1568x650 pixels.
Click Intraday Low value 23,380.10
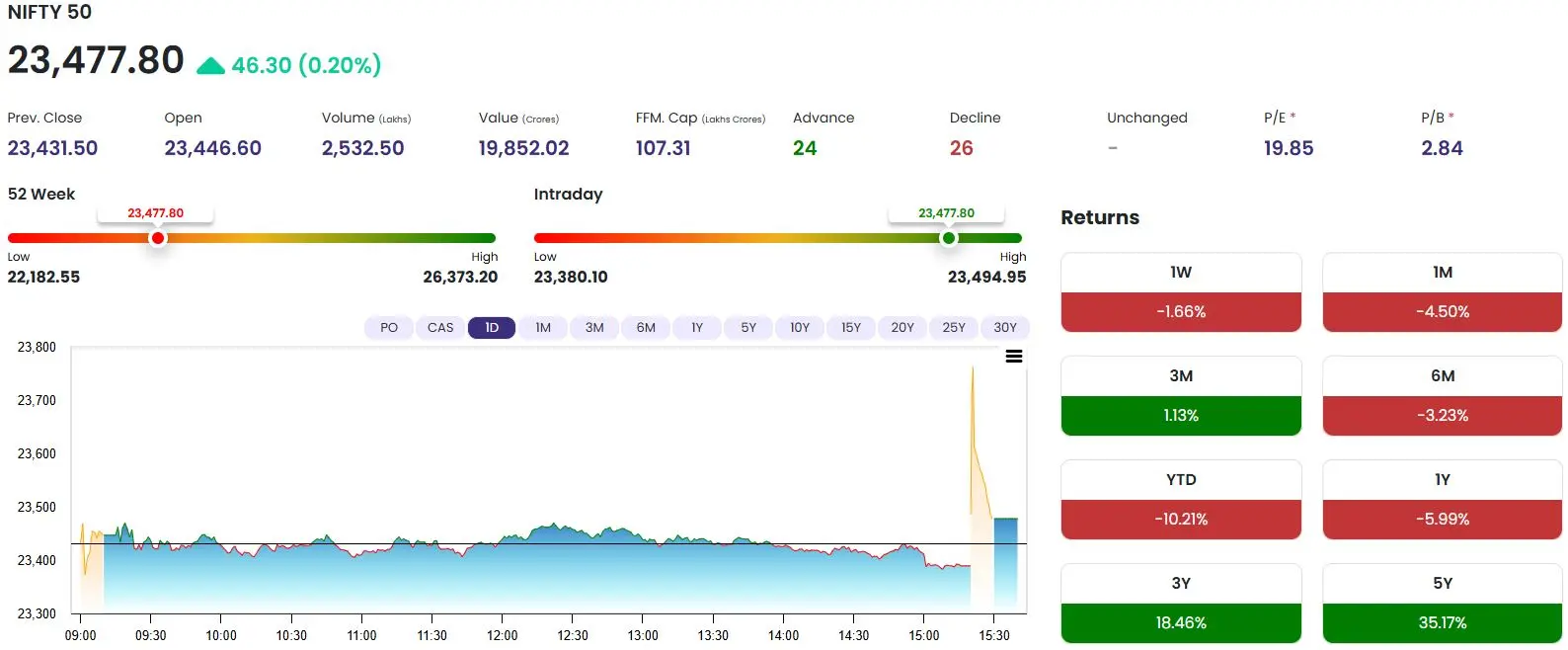[x=571, y=278]
